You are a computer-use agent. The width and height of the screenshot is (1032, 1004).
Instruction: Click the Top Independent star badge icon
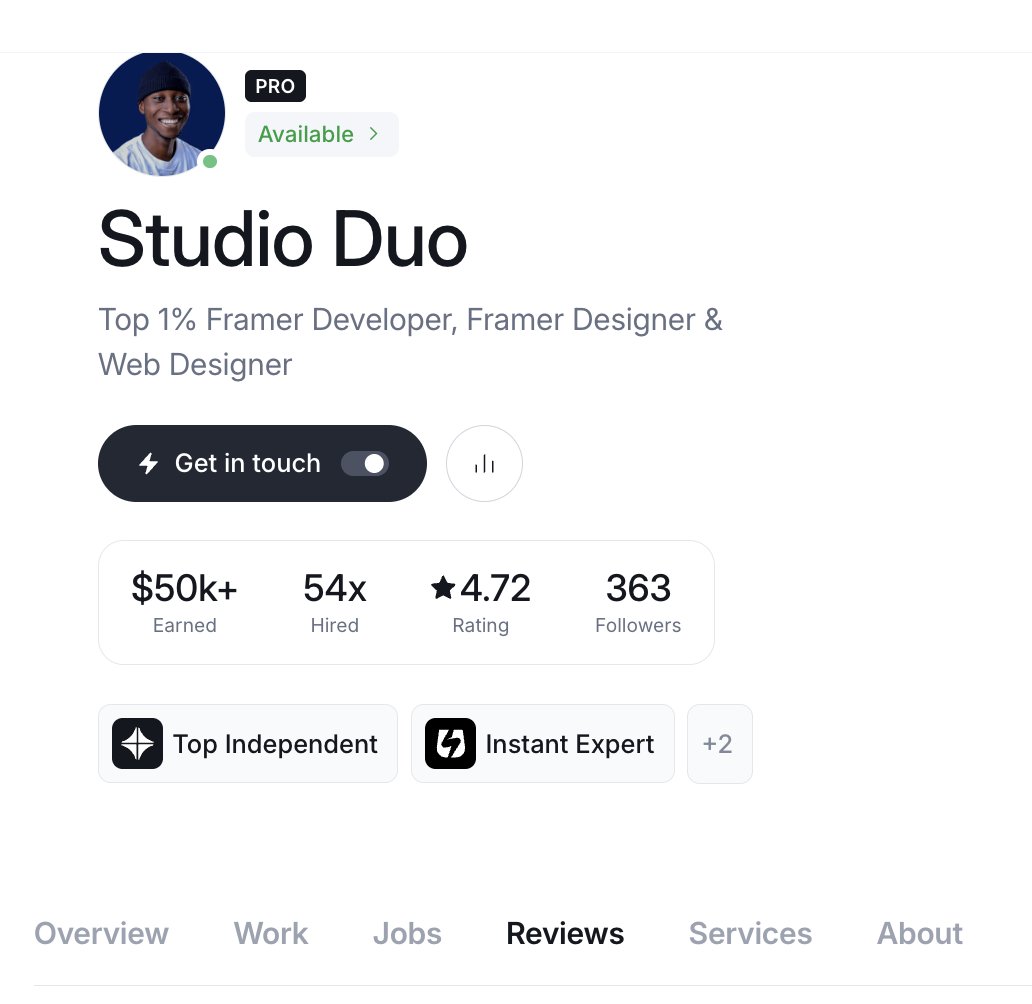(x=137, y=743)
